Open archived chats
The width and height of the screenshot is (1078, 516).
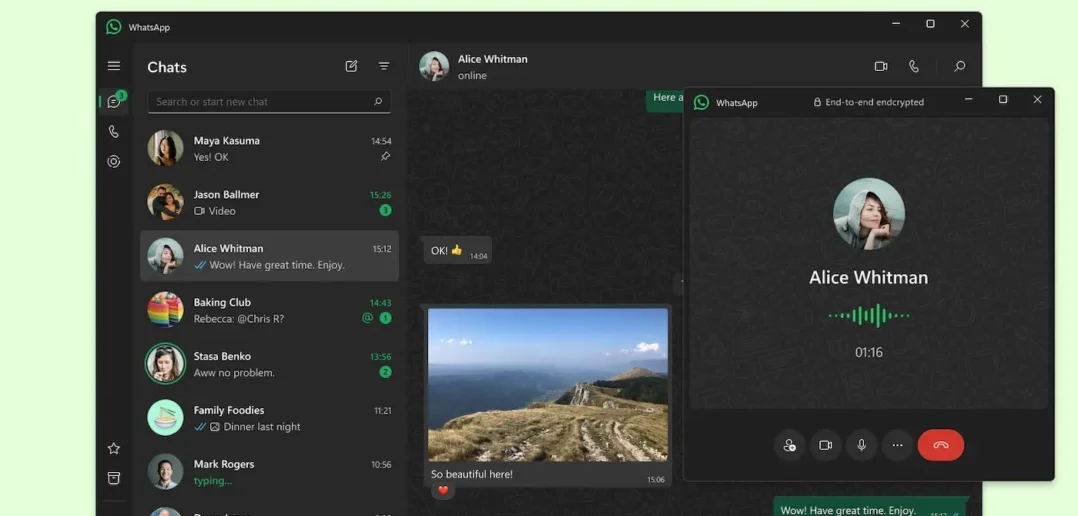point(114,478)
